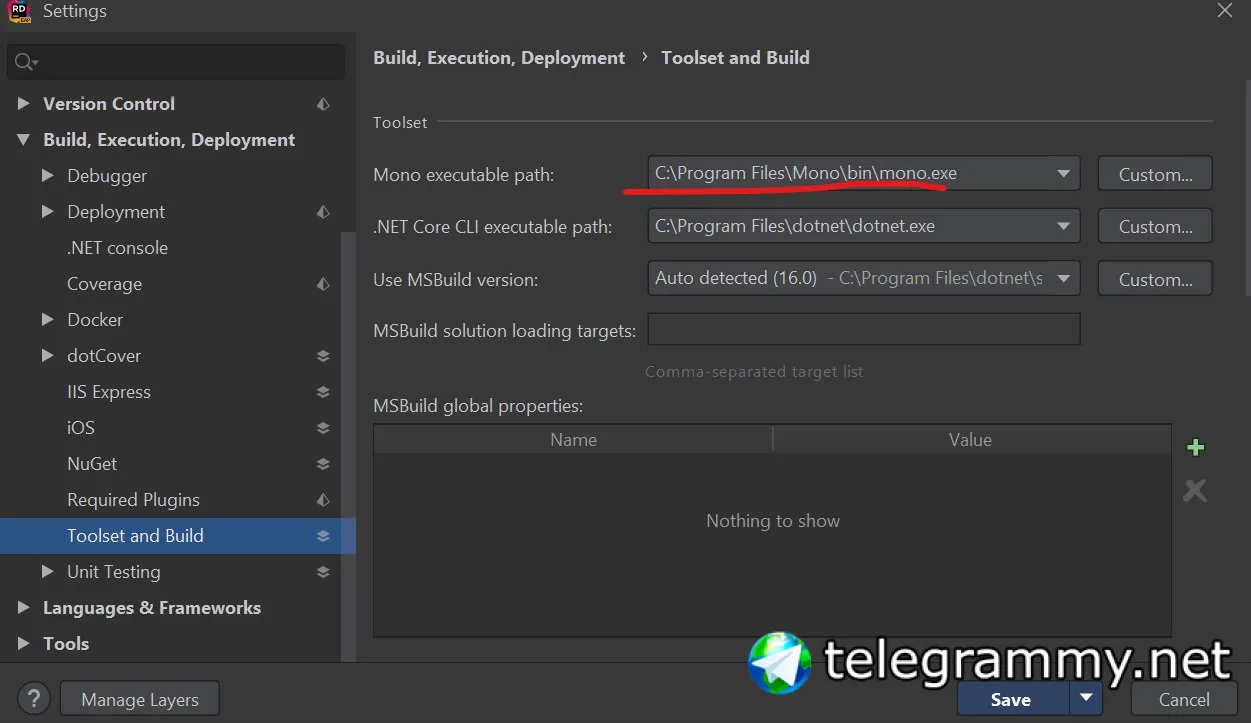Click Custom button for .NET Core CLI
This screenshot has height=723, width=1251.
click(x=1155, y=226)
